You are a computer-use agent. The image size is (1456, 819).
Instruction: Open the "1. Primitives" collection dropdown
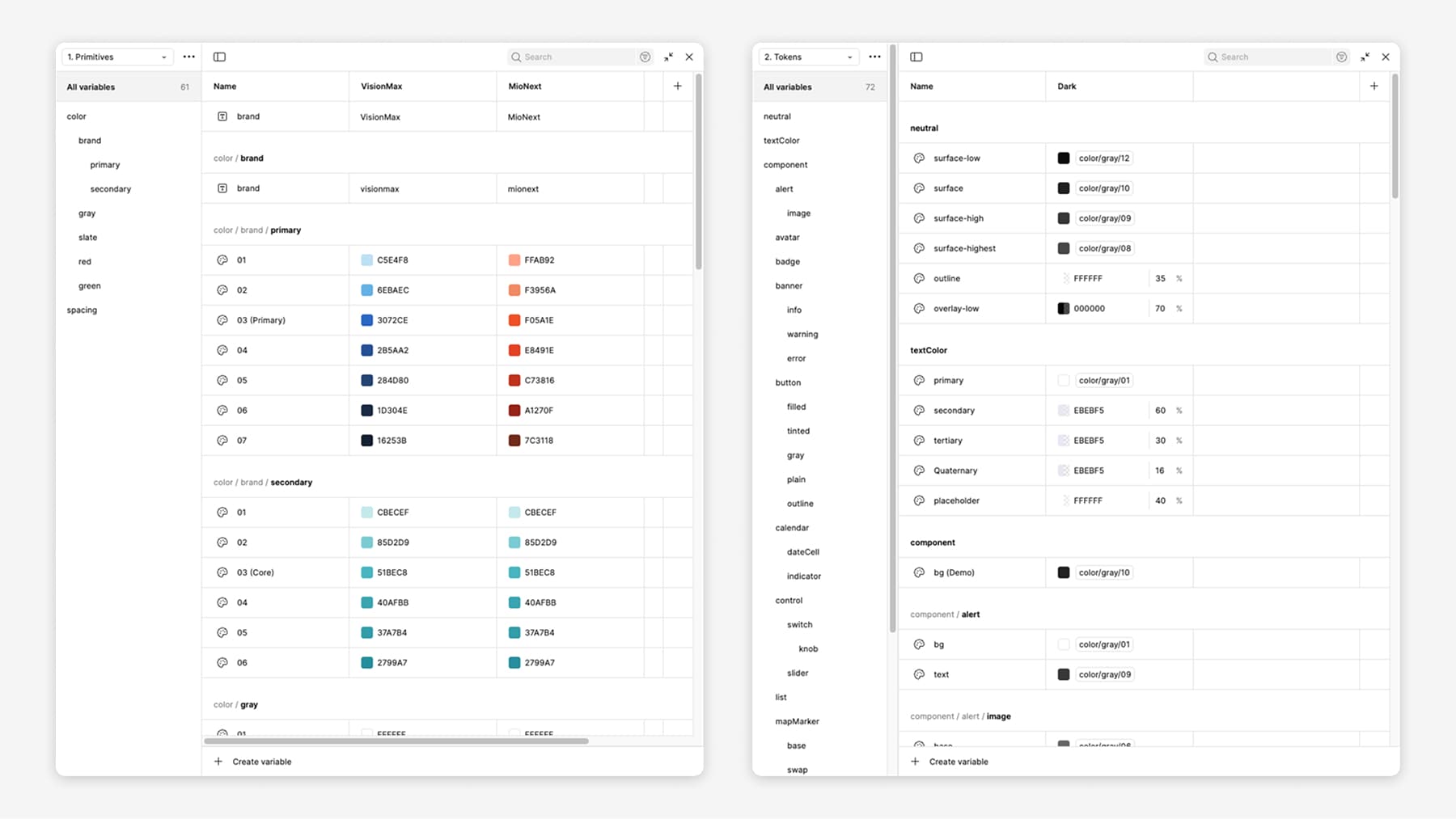(x=116, y=57)
